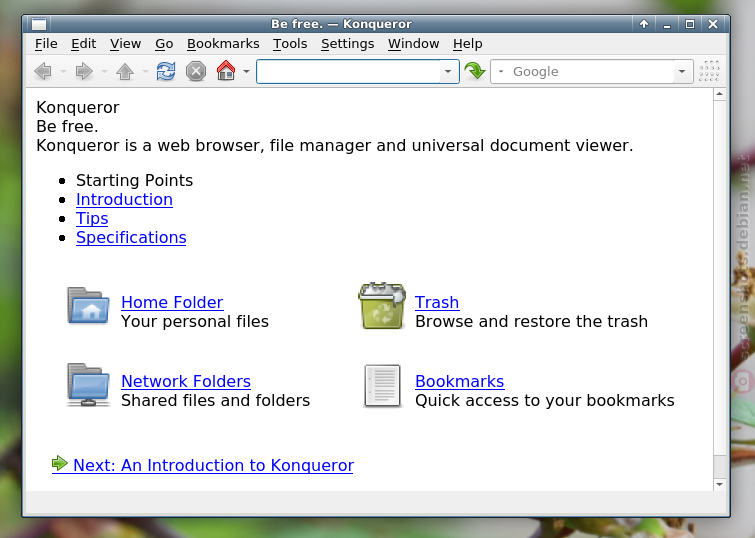Expand the Forward history dropdown arrow
The height and width of the screenshot is (538, 755).
point(104,72)
